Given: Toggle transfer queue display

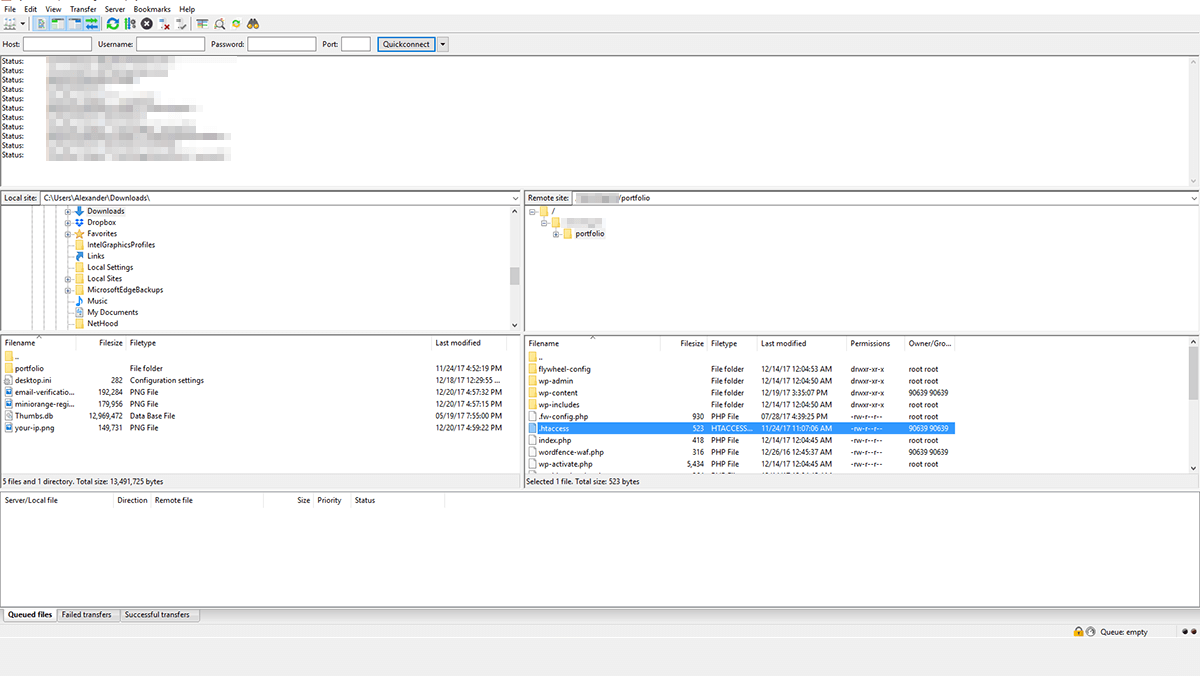Looking at the screenshot, I should click(x=92, y=23).
